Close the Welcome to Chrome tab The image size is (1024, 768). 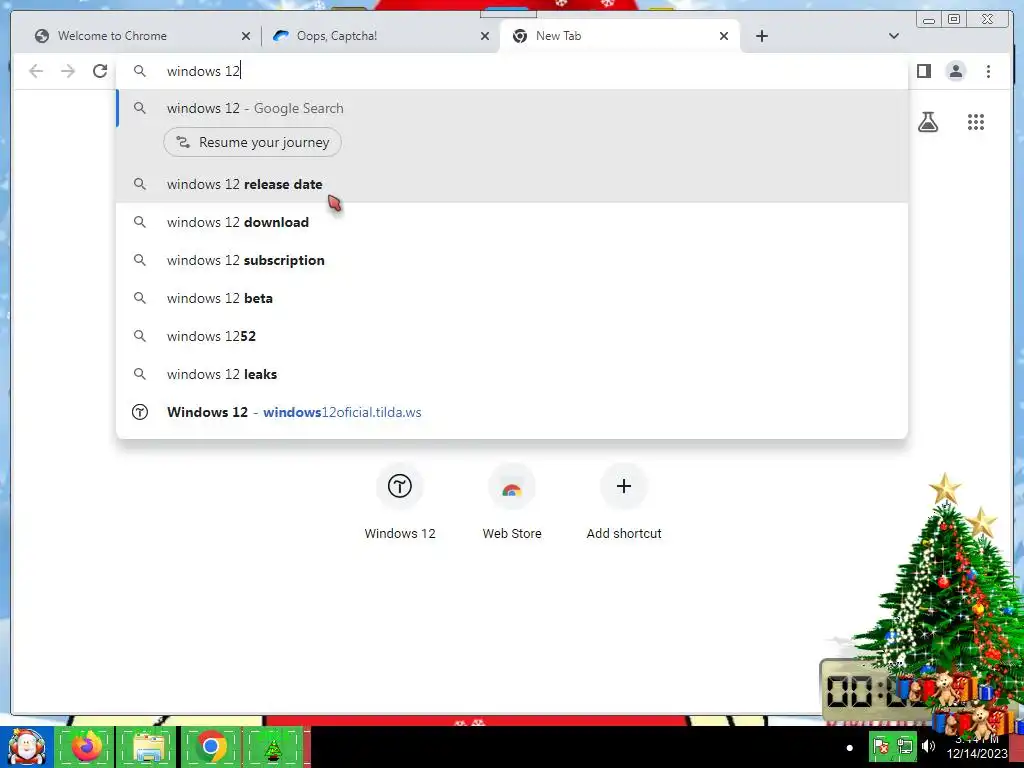(x=246, y=36)
